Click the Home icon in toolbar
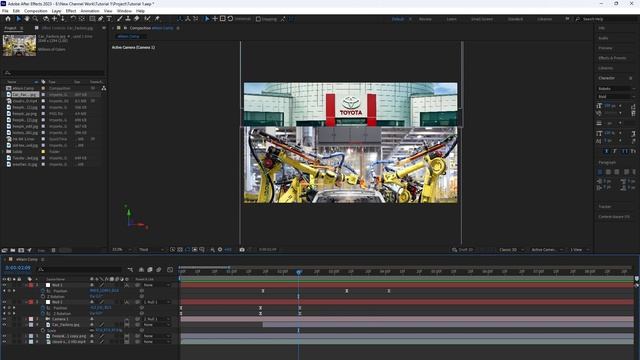 click(8, 19)
